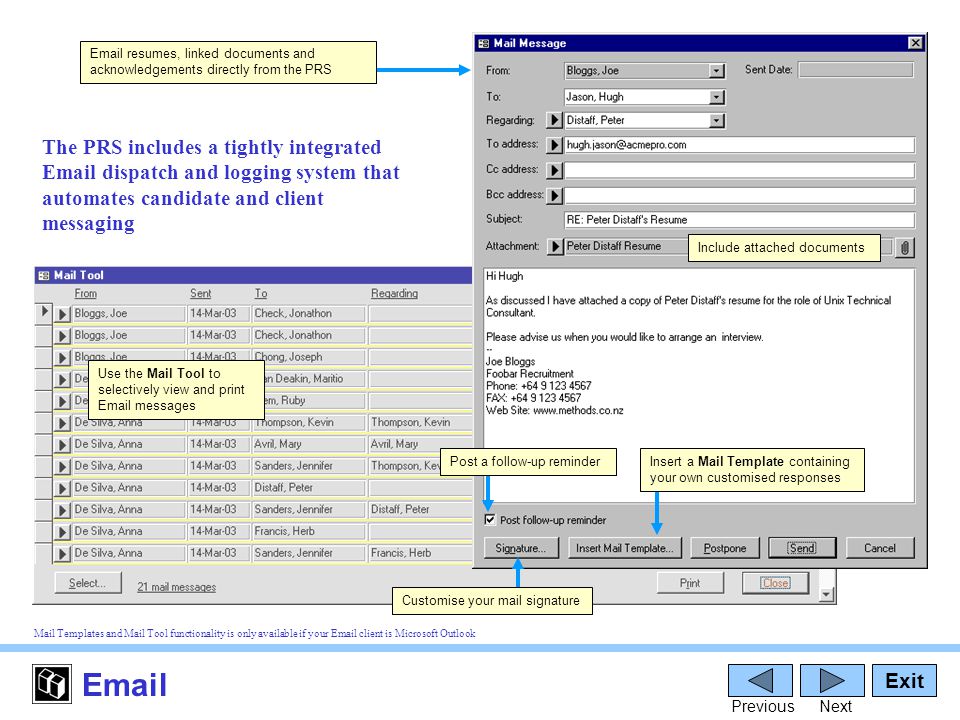Click Postpone button
Viewport: 960px width, 720px height.
click(x=725, y=548)
